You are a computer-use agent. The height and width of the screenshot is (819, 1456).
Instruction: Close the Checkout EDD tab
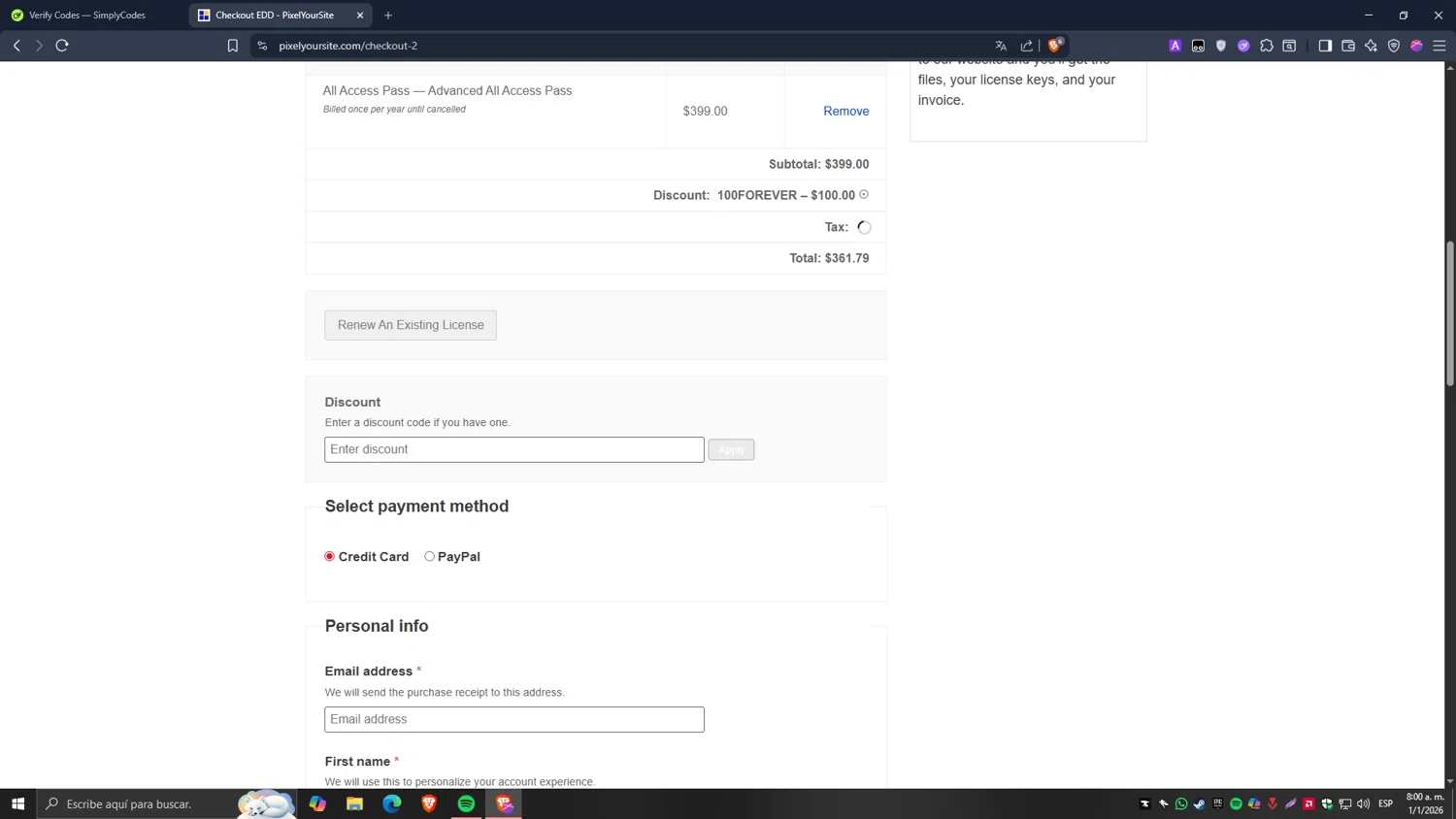point(360,16)
